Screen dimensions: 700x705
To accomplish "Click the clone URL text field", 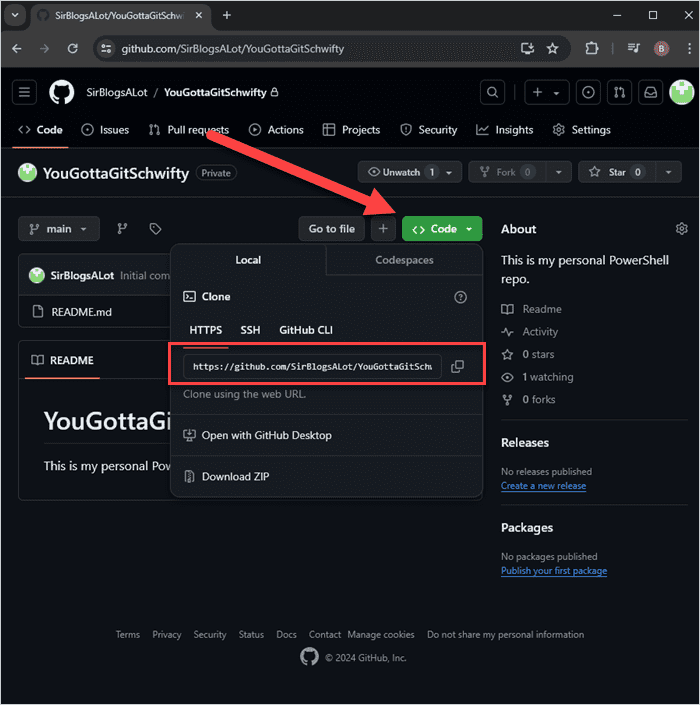I will pyautogui.click(x=312, y=366).
